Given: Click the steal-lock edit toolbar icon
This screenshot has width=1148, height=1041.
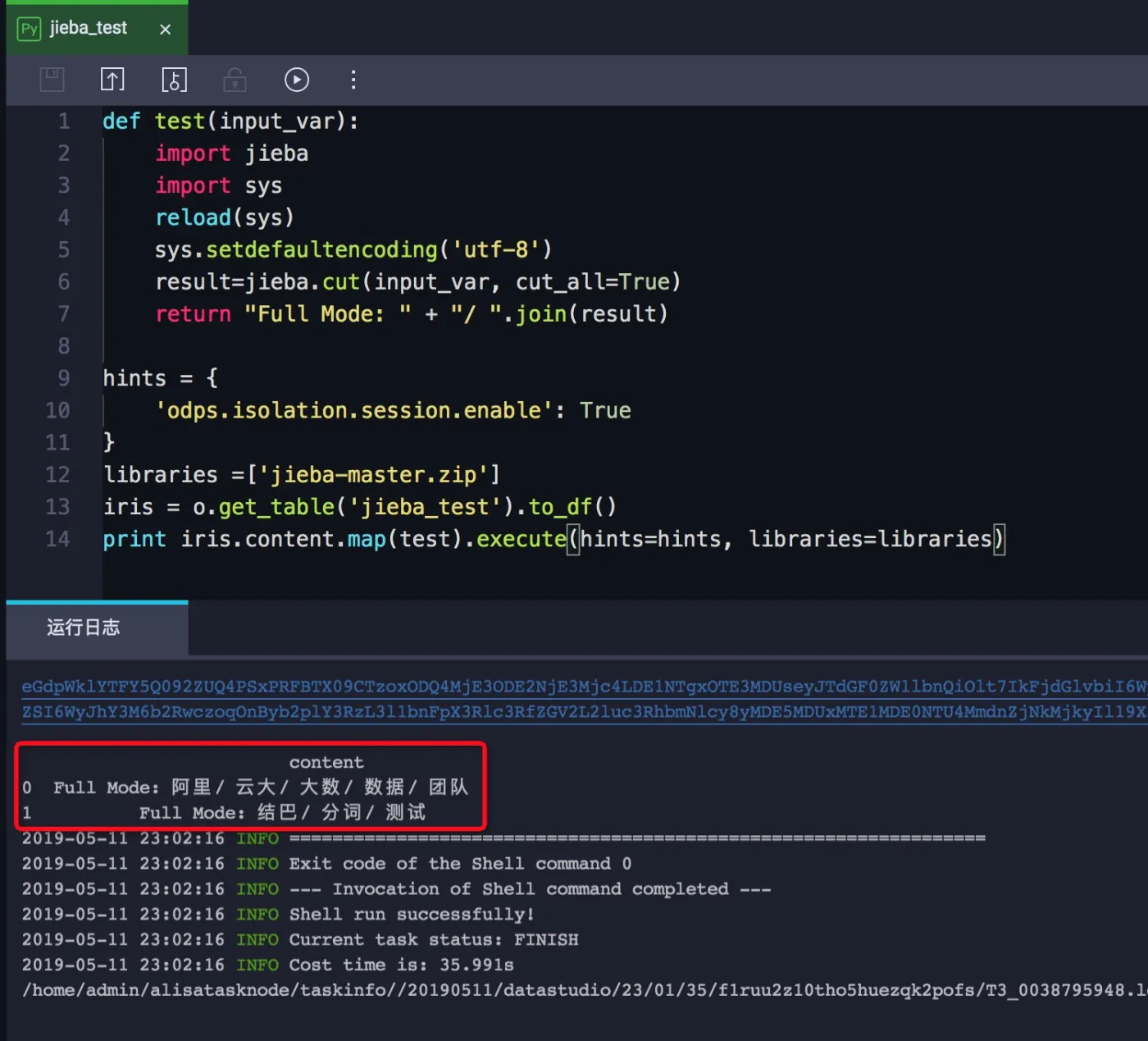Looking at the screenshot, I should (x=174, y=80).
